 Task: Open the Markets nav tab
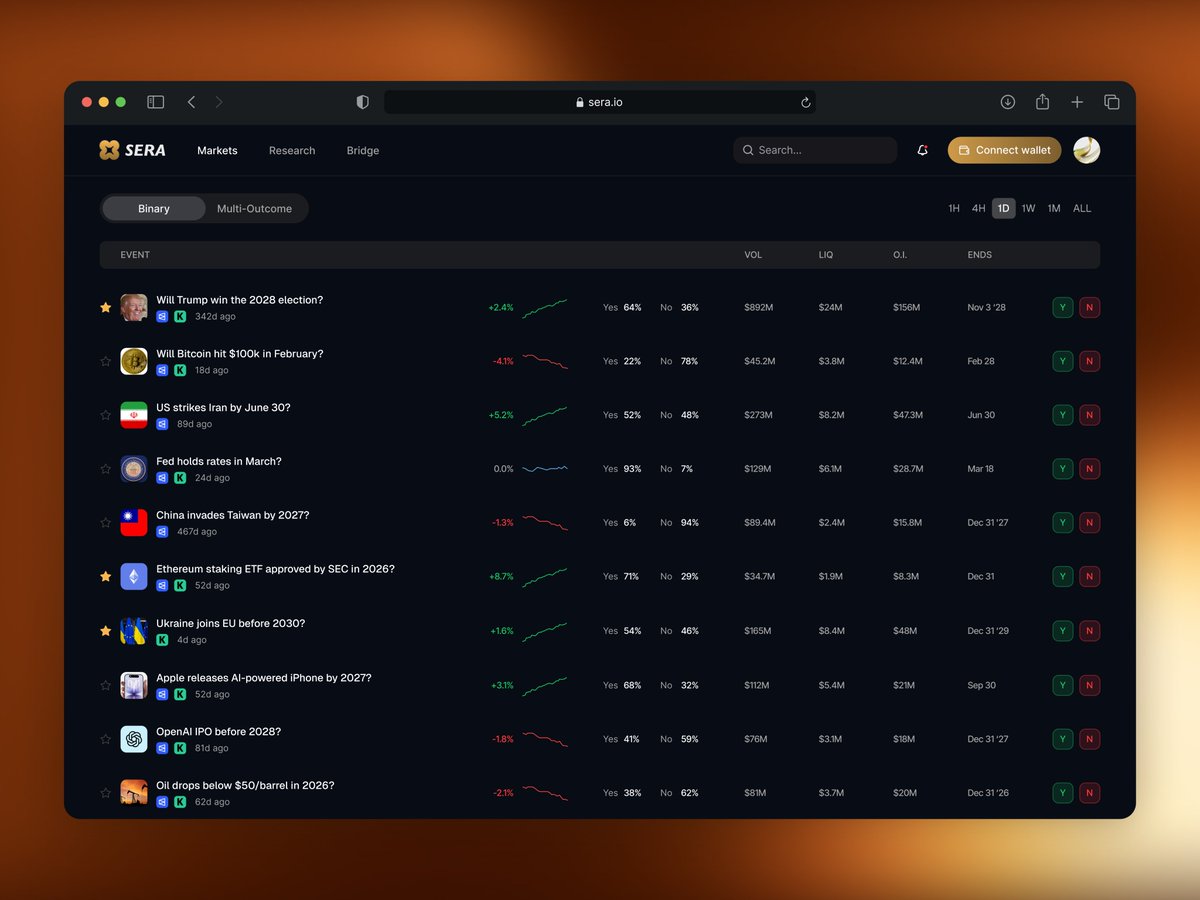(x=217, y=150)
